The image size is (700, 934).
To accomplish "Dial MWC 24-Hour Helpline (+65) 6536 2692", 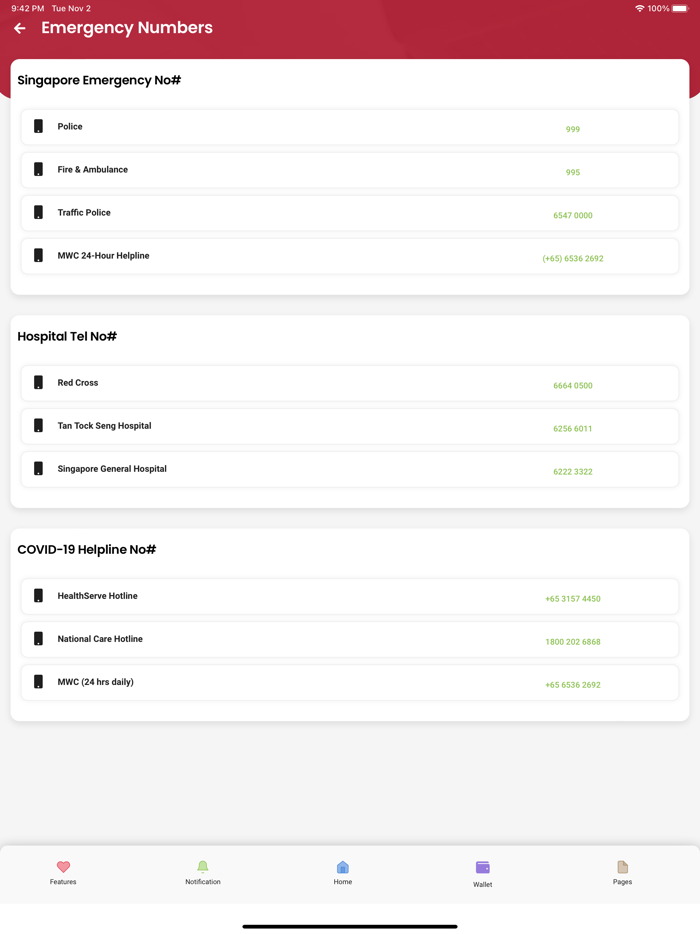I will pyautogui.click(x=573, y=259).
